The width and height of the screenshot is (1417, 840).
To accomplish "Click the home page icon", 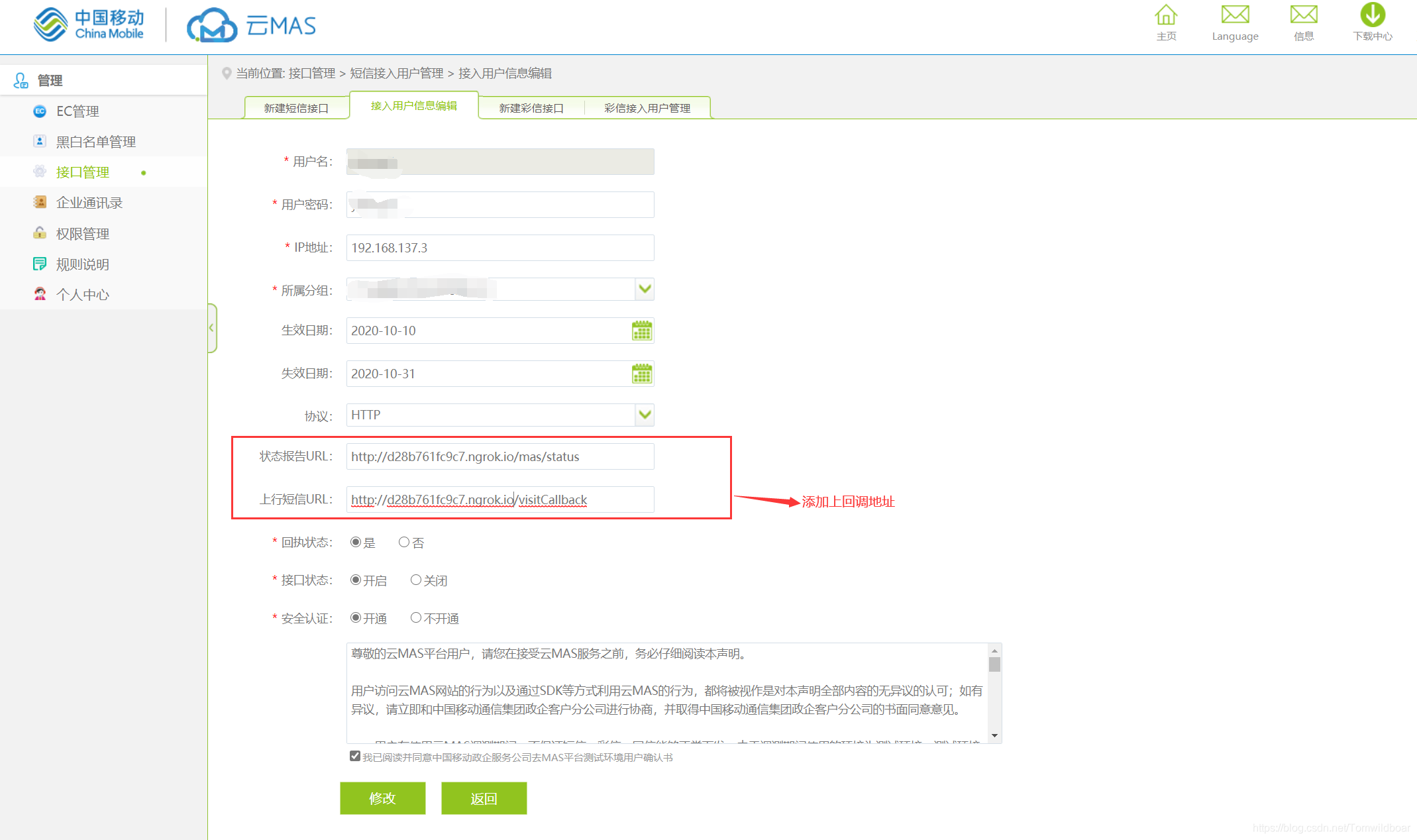I will [1166, 15].
